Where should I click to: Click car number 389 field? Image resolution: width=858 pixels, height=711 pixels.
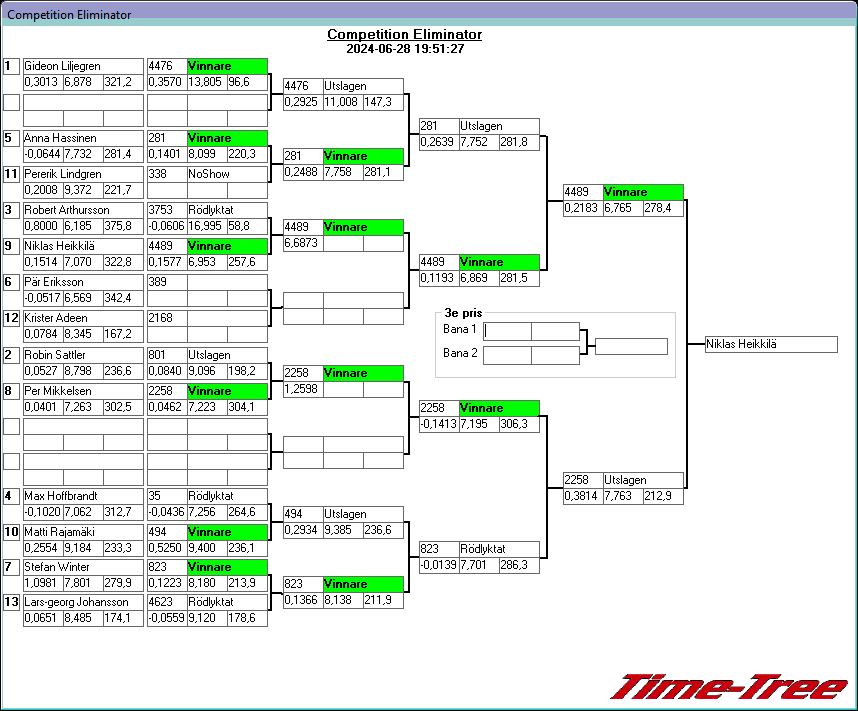coord(166,283)
